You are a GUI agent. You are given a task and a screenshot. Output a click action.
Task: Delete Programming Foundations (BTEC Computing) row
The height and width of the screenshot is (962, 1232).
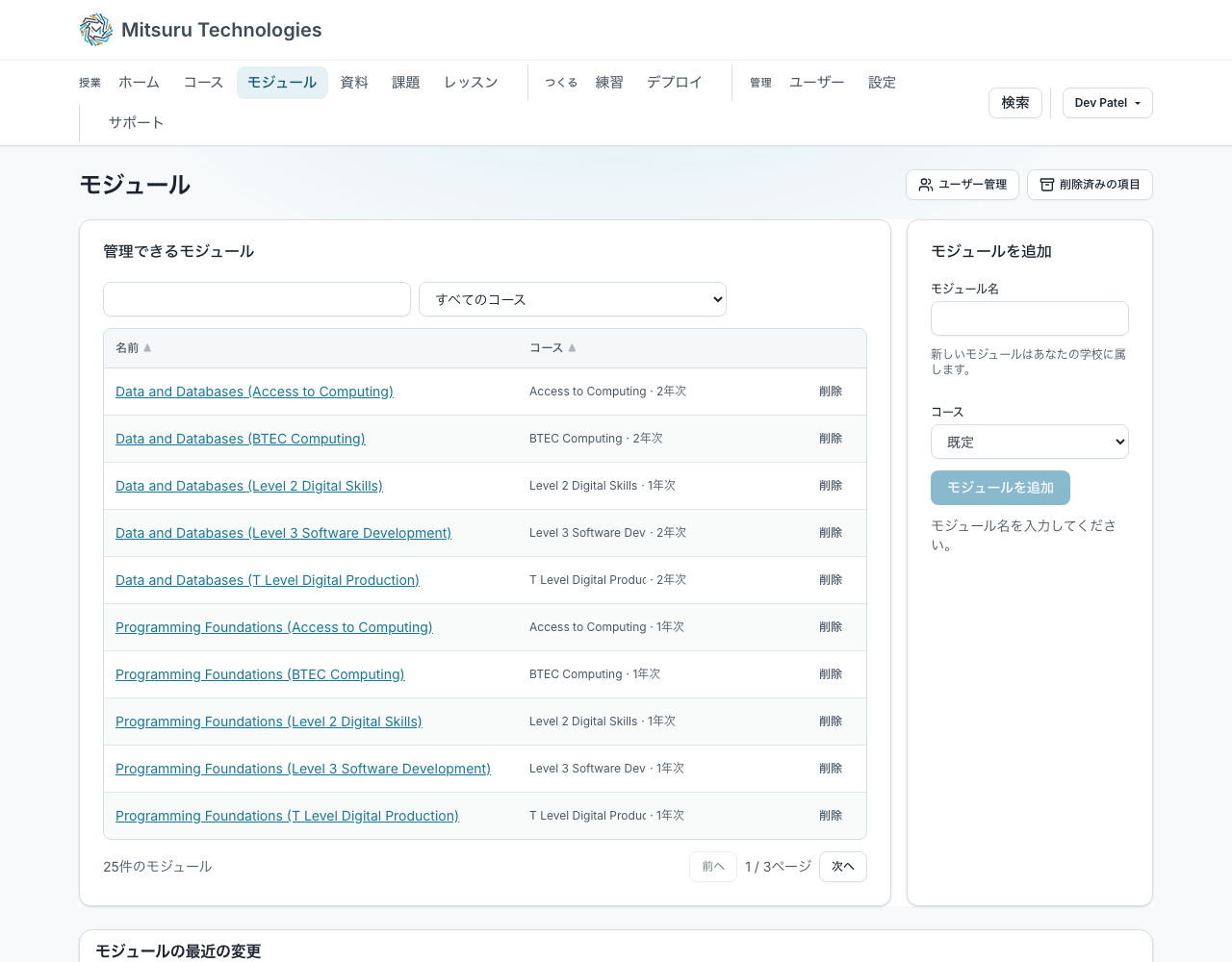(831, 674)
